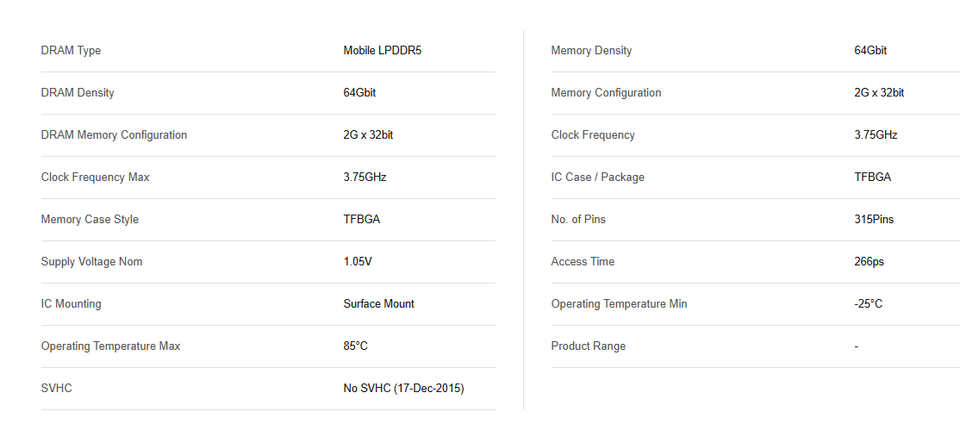The height and width of the screenshot is (424, 960).
Task: Click the Clock Frequency Max label
Action: click(x=95, y=177)
